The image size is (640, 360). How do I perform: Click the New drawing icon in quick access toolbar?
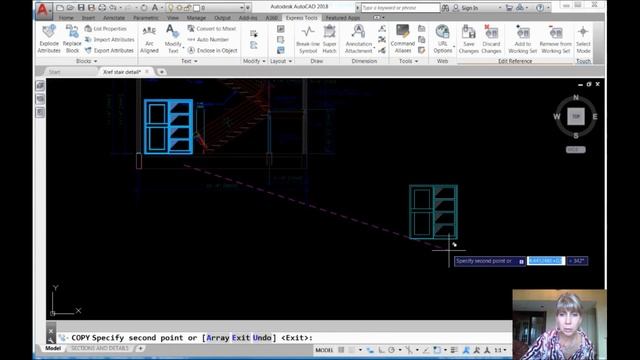point(60,8)
